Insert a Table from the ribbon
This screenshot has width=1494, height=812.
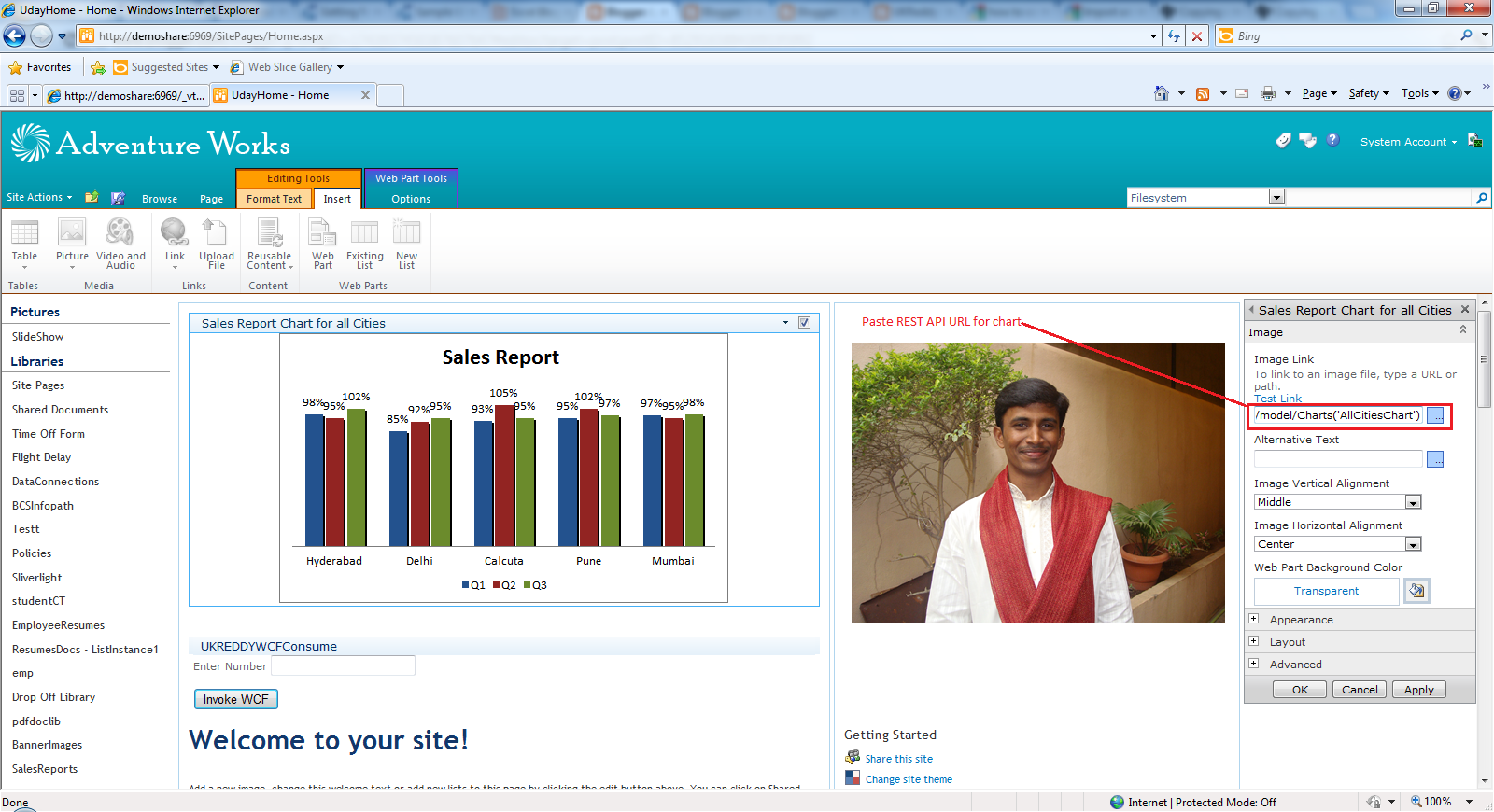[24, 244]
